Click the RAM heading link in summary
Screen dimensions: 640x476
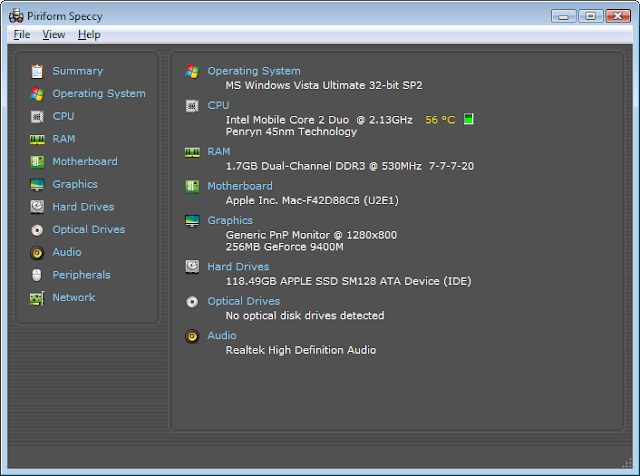coord(219,152)
